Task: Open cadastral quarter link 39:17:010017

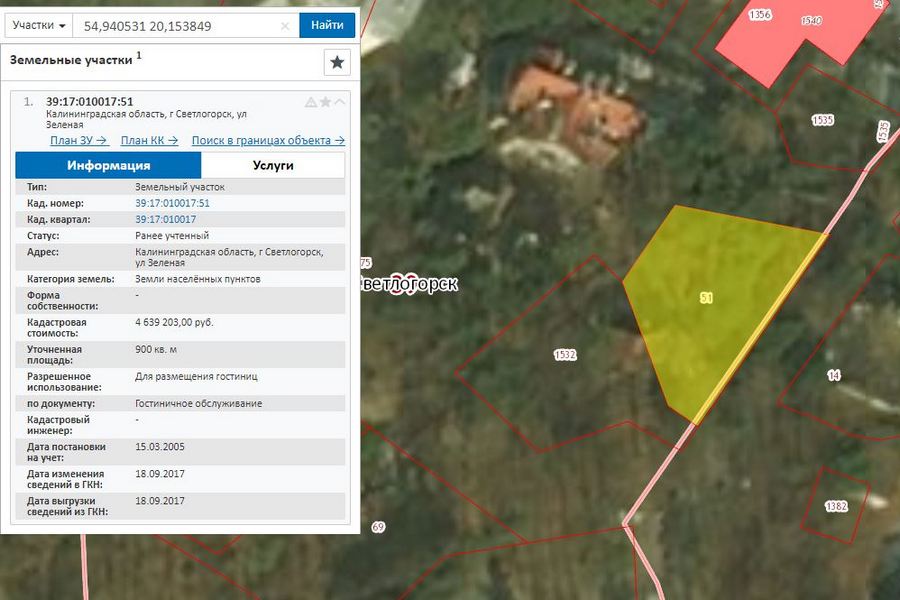Action: 165,219
